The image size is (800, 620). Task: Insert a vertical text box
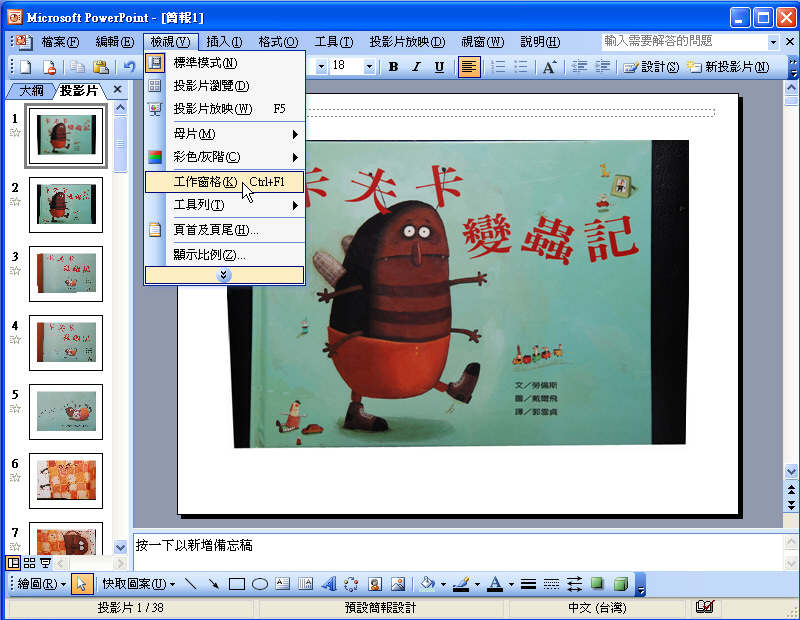pyautogui.click(x=305, y=584)
